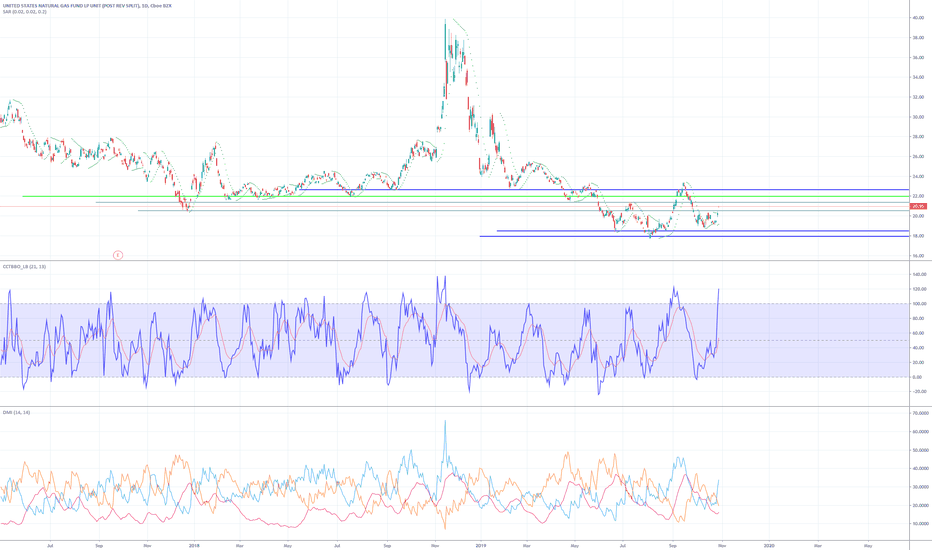Click the 2020 label on time axis
Screen dimensions: 932x550
click(x=769, y=545)
